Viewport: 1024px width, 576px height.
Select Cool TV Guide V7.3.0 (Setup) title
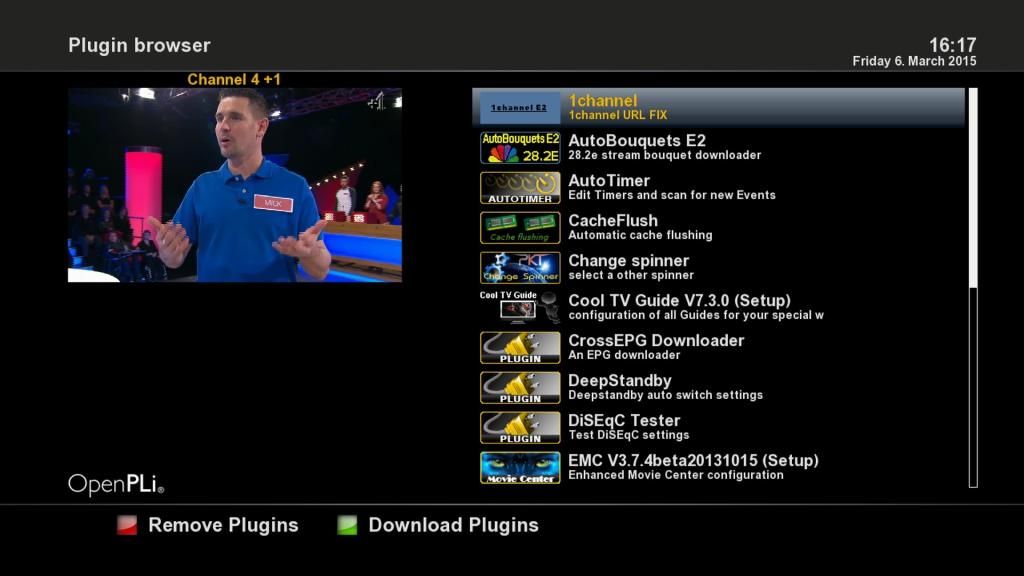click(679, 300)
